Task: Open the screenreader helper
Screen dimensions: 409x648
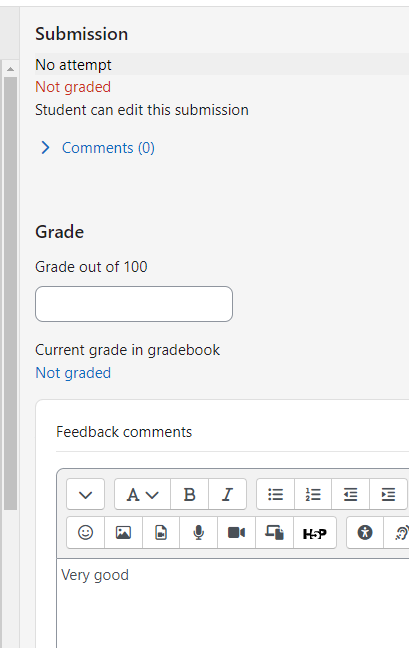Action: pos(398,533)
